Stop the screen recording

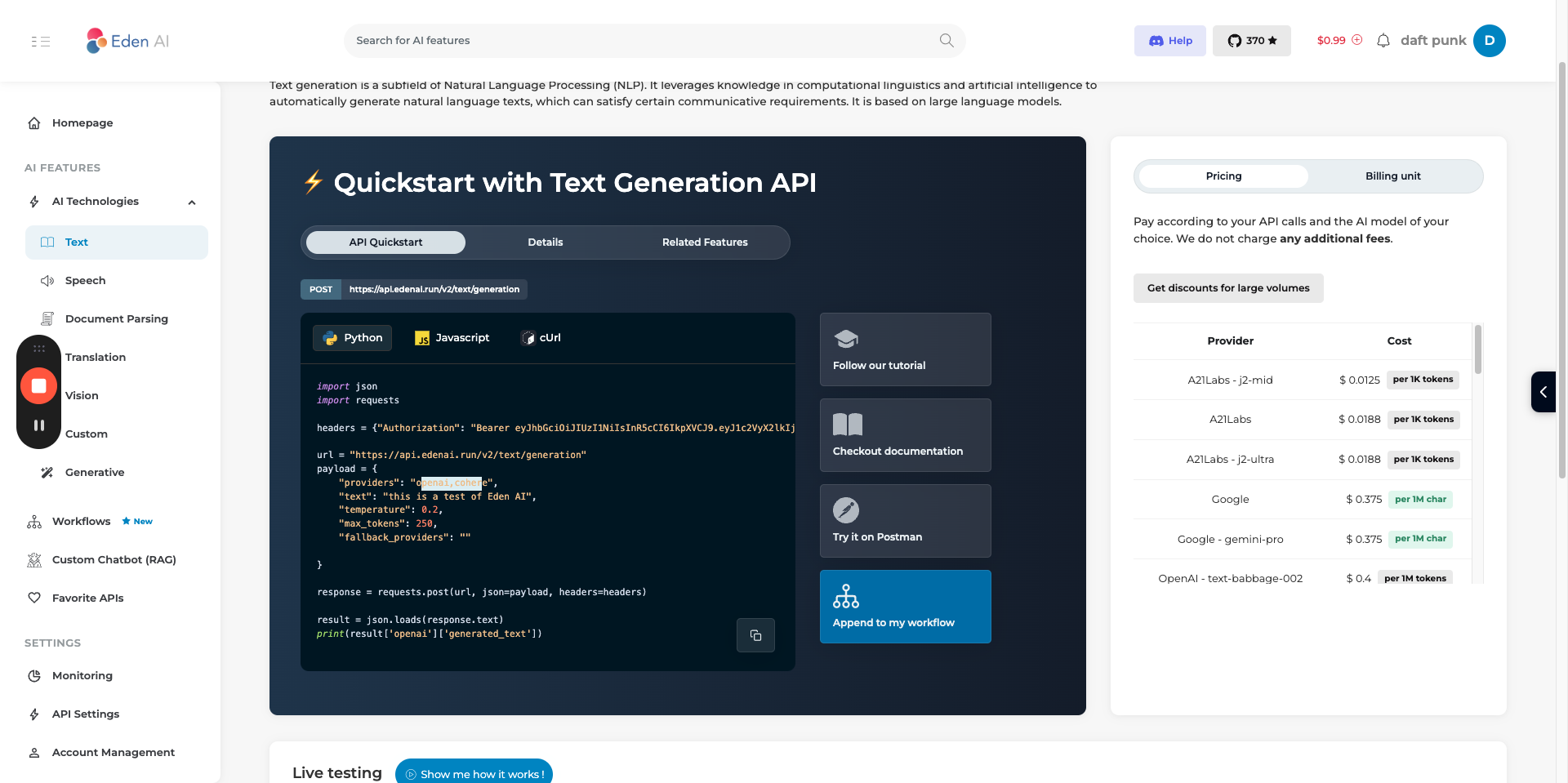point(38,386)
